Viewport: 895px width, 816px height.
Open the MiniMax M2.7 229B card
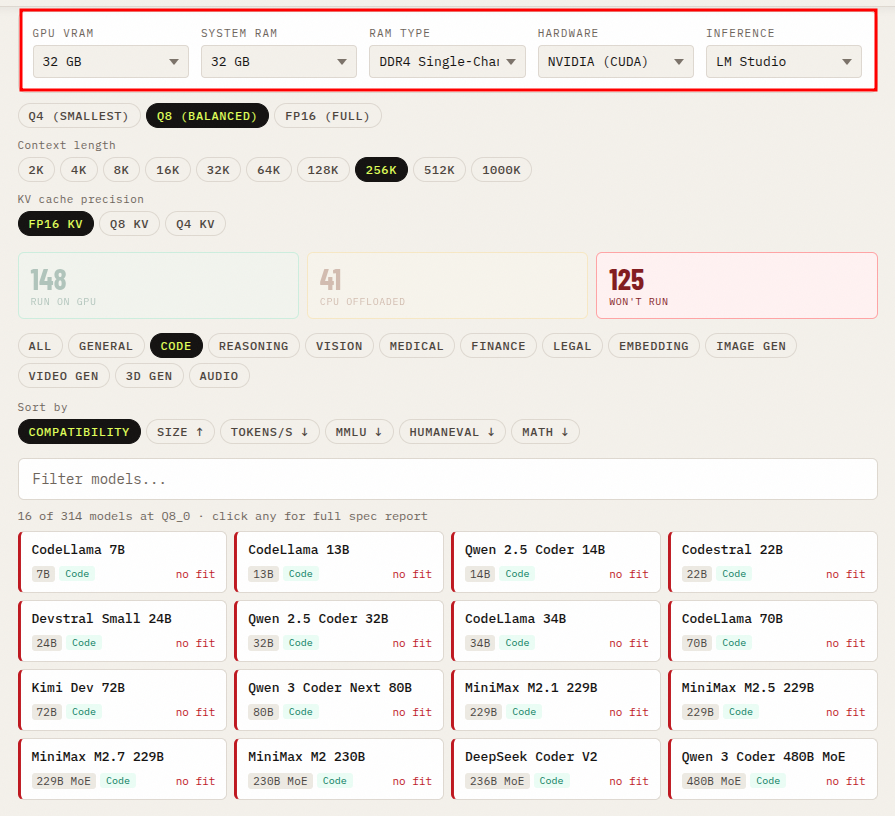pyautogui.click(x=122, y=769)
